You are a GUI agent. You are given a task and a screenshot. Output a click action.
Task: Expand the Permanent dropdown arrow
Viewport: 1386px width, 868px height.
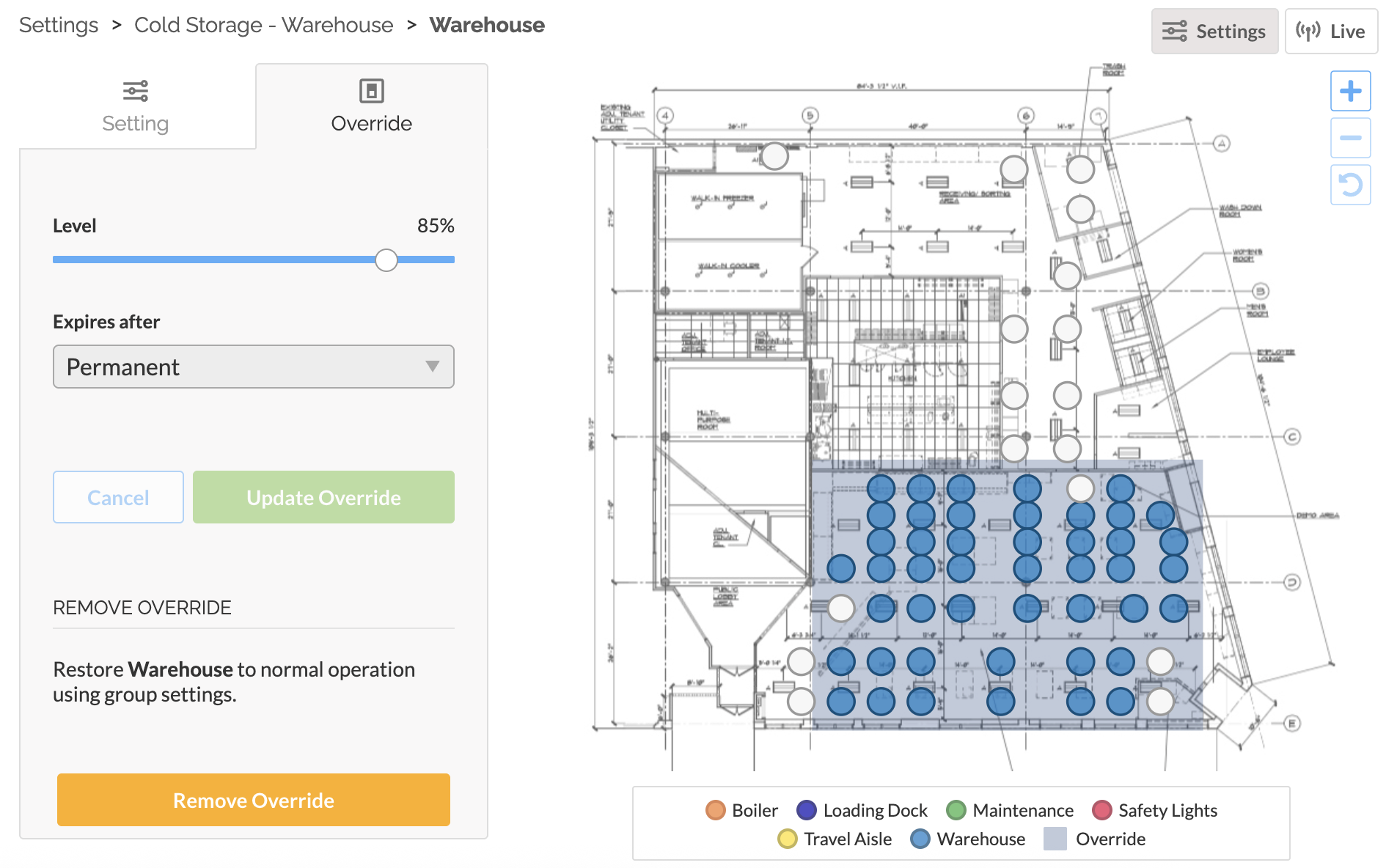(x=433, y=367)
